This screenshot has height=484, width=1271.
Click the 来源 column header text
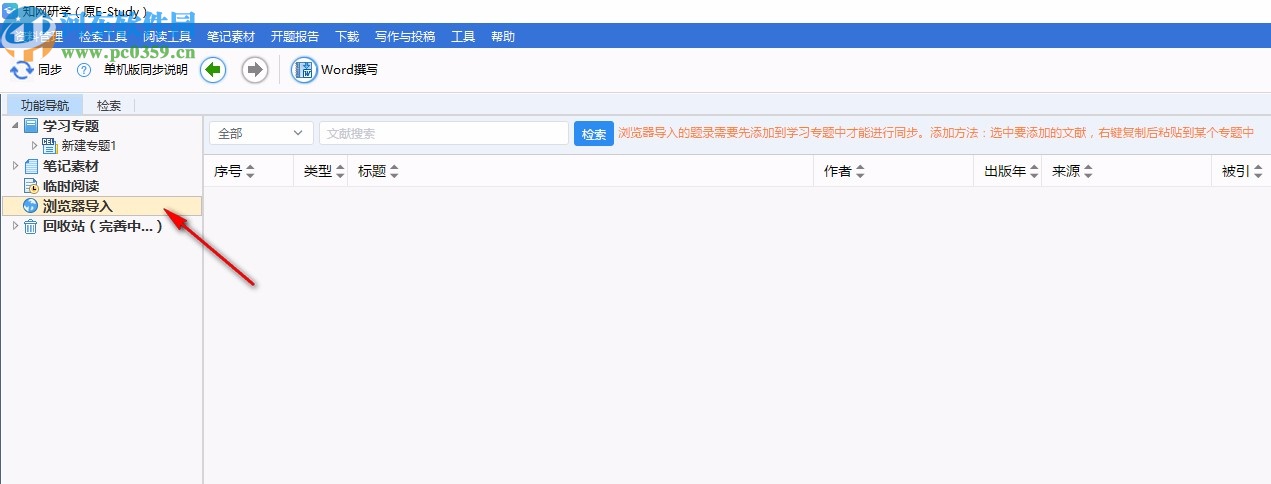coord(1066,172)
